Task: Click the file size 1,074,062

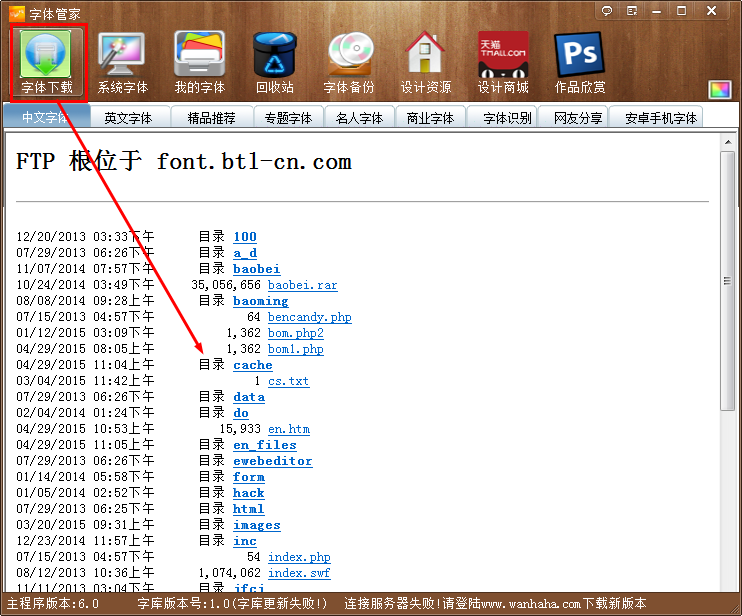Action: click(230, 573)
